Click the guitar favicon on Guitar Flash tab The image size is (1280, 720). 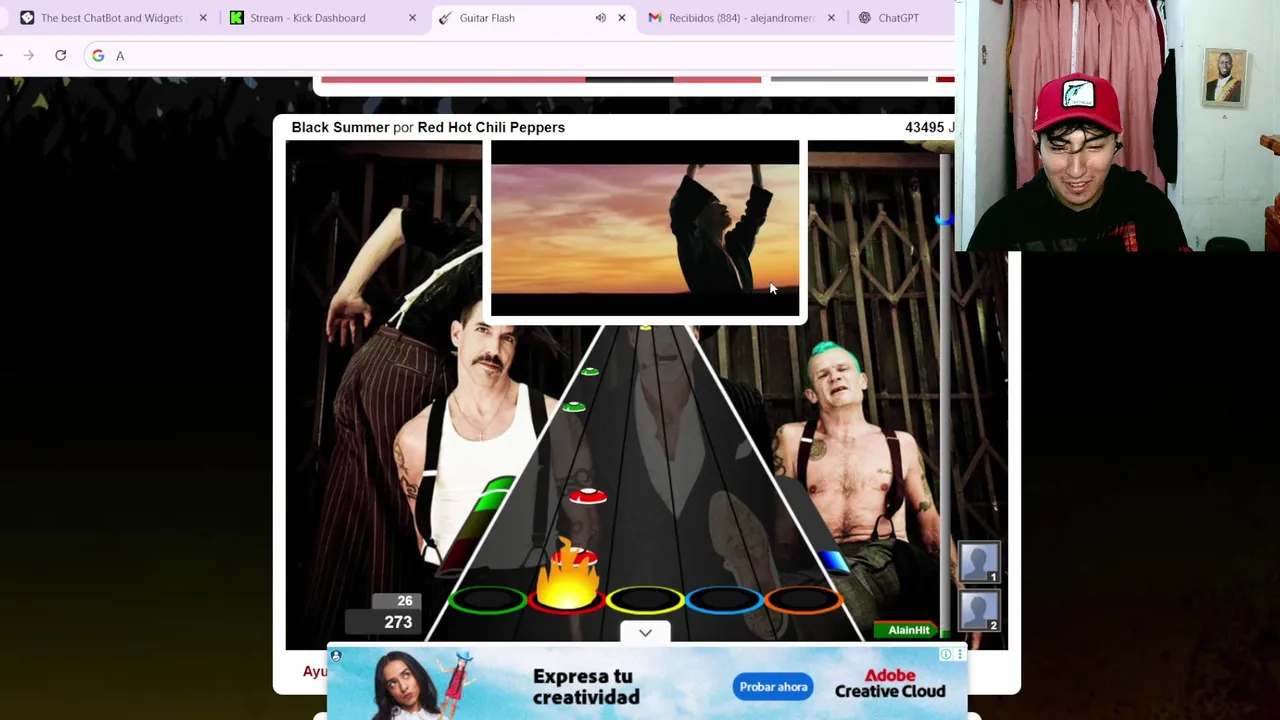click(445, 18)
